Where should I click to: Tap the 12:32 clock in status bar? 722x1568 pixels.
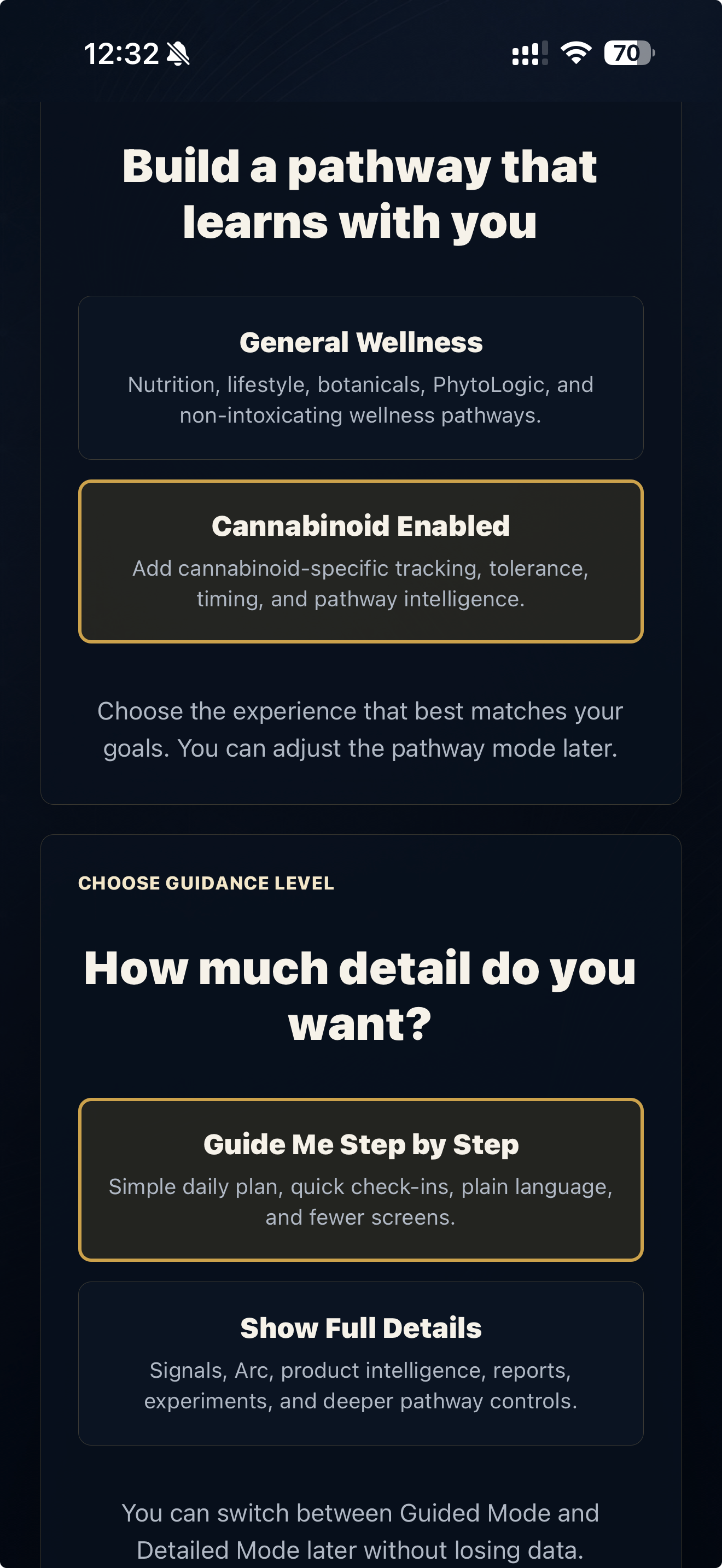click(121, 54)
